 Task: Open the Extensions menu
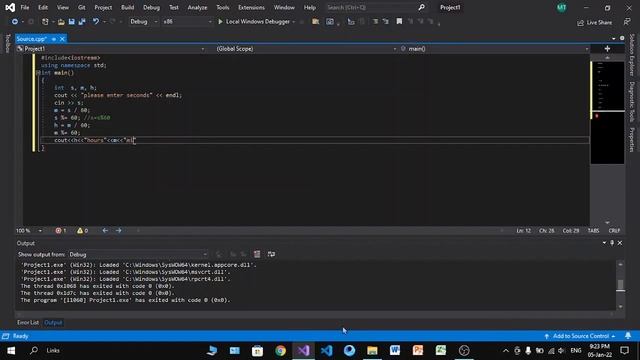click(x=251, y=7)
